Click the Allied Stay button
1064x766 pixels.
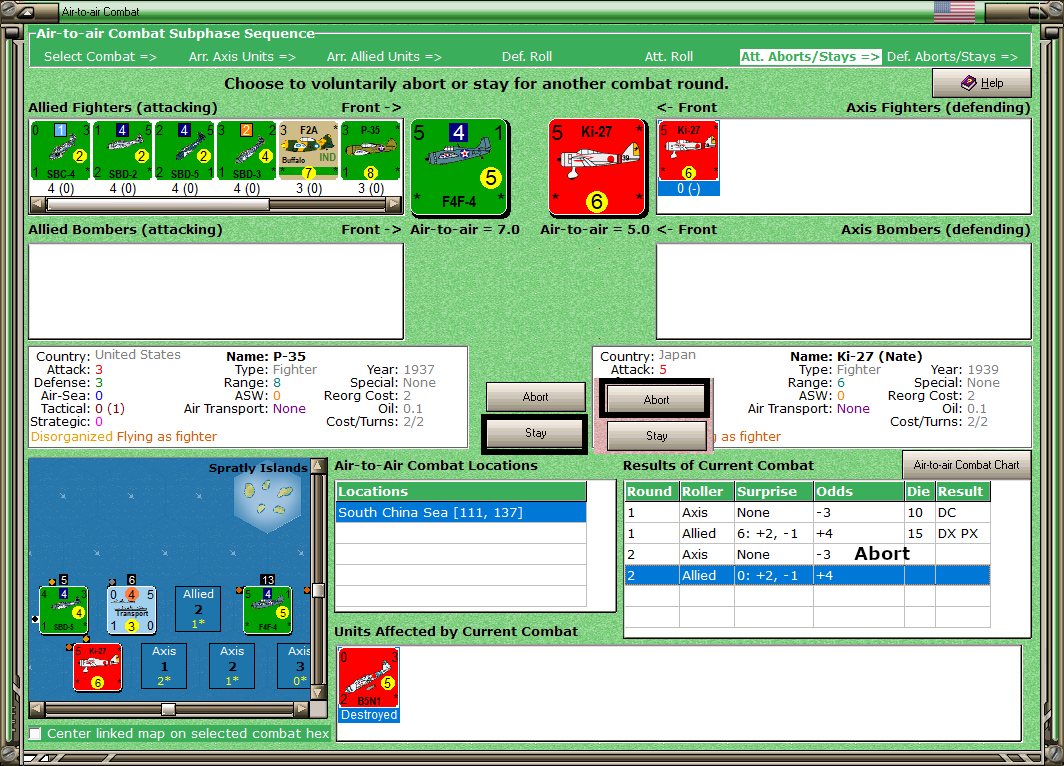pyautogui.click(x=535, y=433)
